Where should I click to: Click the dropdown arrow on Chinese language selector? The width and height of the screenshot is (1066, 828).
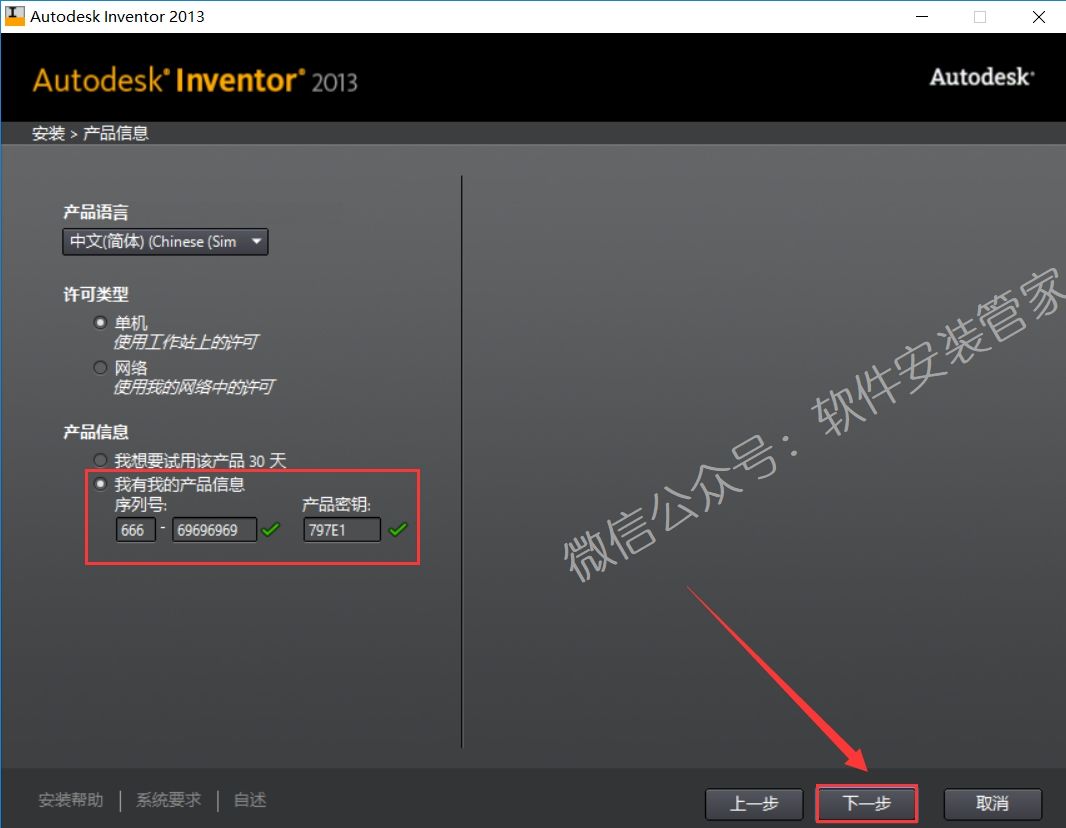point(256,241)
